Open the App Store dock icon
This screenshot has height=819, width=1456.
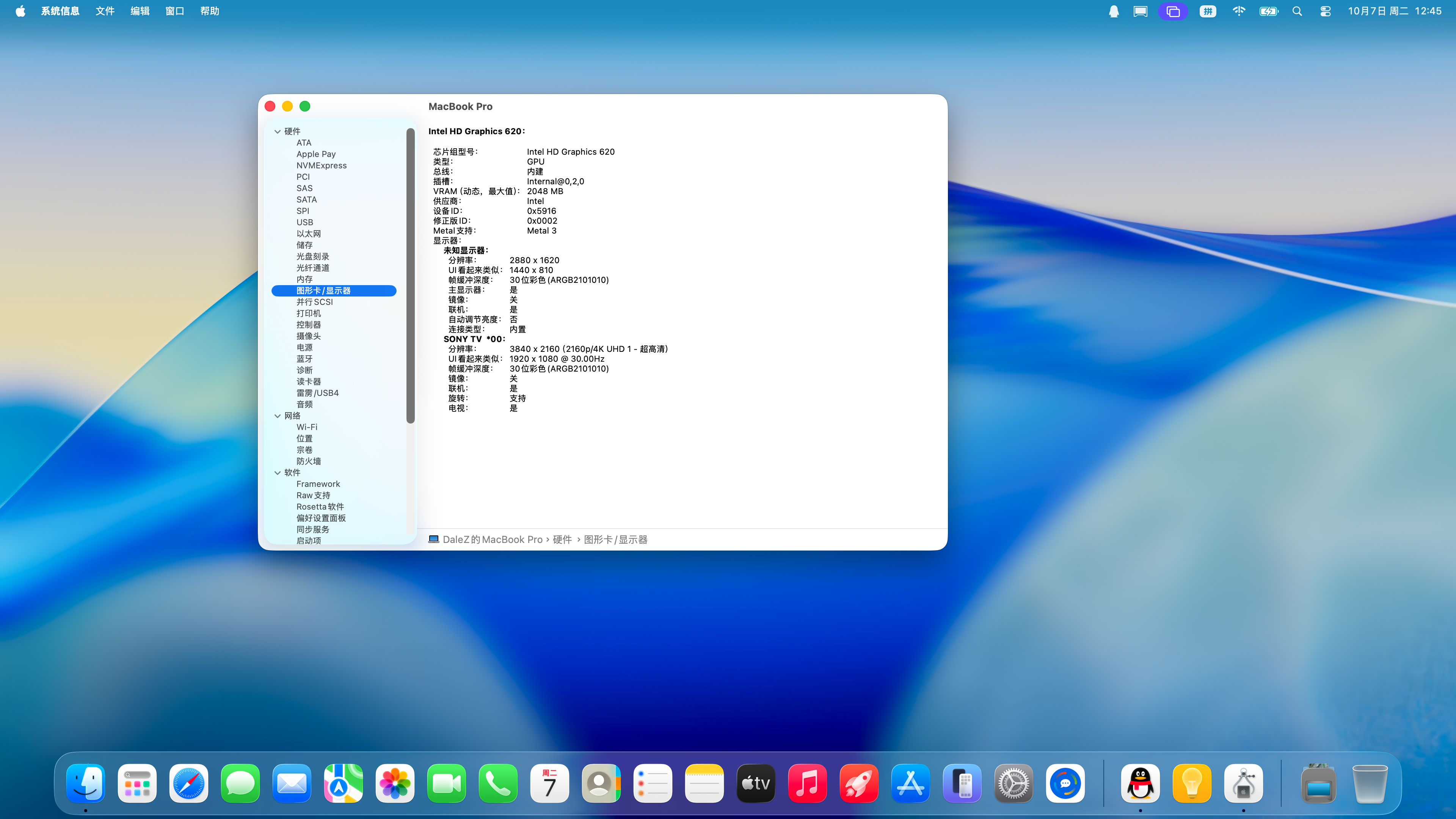(910, 783)
